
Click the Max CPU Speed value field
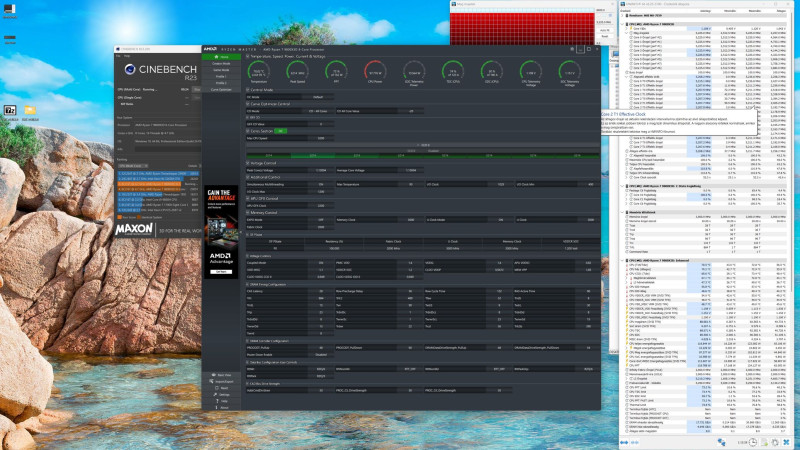pyautogui.click(x=321, y=138)
